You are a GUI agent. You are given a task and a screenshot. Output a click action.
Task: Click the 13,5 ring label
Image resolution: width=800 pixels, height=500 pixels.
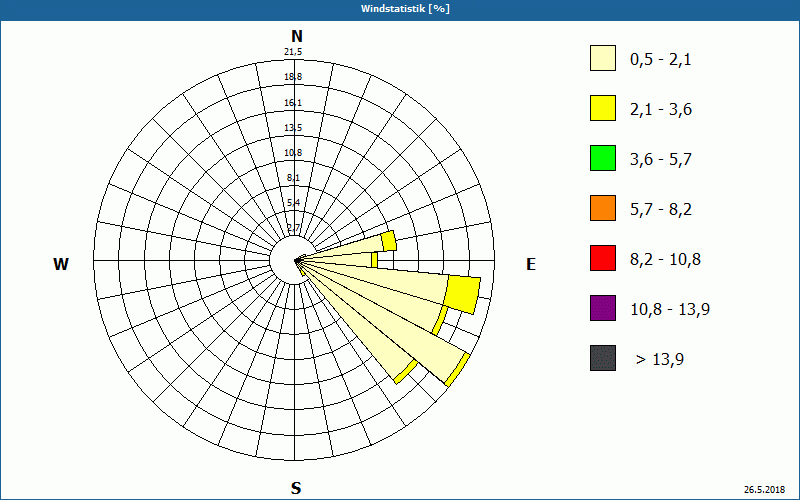[293, 128]
